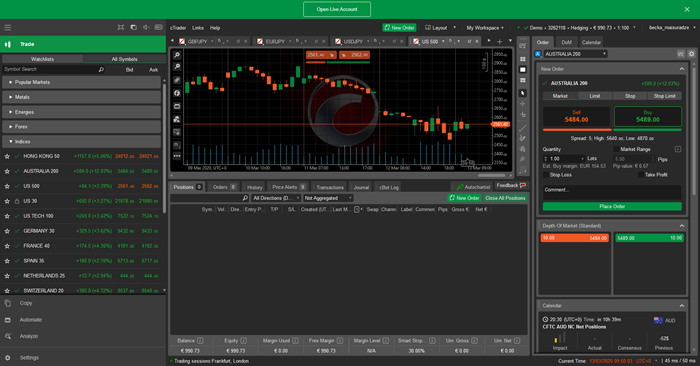
Task: Click the symbol list vertical scrollbar
Action: (164, 147)
